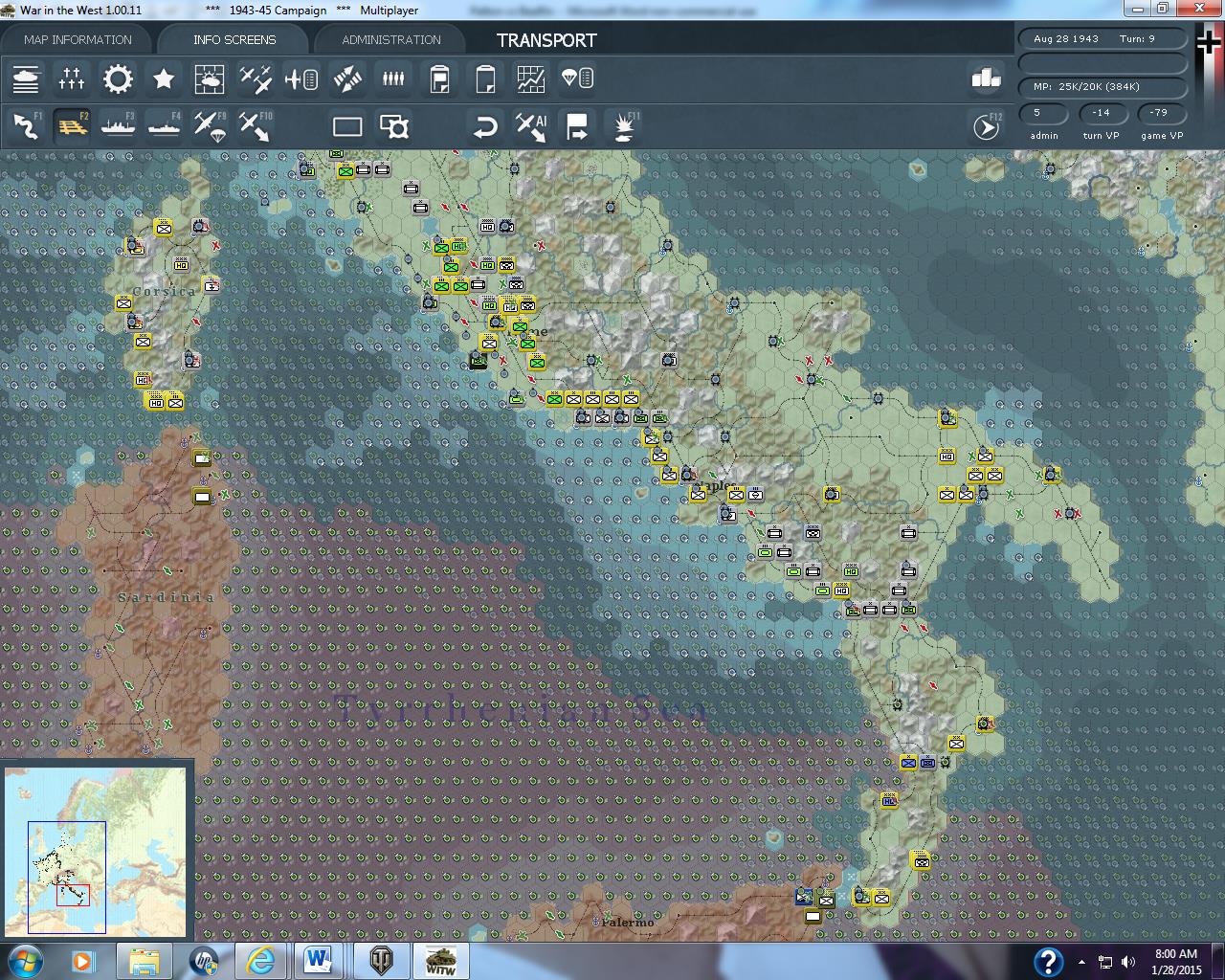Open the order of battle tank icon
Screen dimensions: 1225x980
[26, 78]
